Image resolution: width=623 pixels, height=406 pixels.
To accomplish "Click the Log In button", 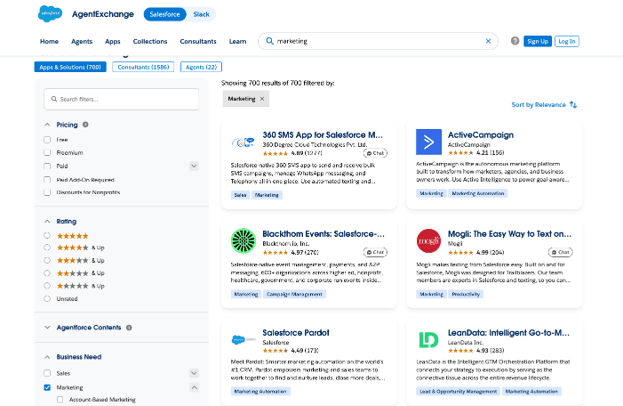I will [567, 41].
